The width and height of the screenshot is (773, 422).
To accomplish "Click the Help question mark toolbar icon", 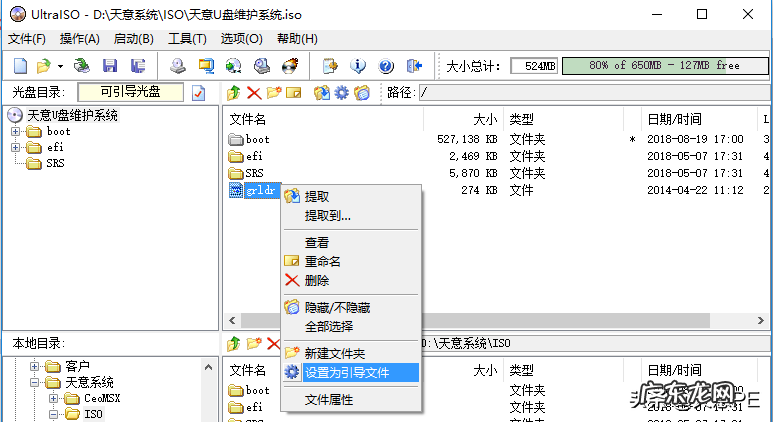I will (x=386, y=66).
